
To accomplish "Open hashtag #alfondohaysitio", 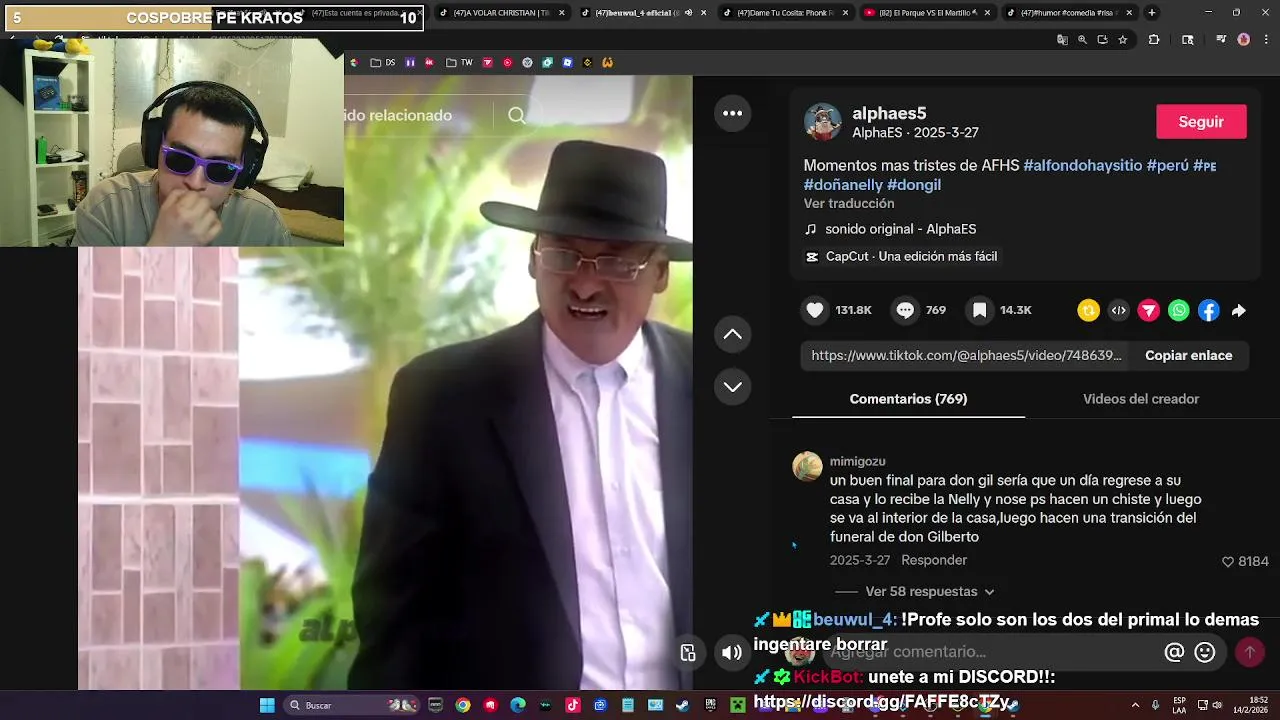I will click(x=1082, y=165).
